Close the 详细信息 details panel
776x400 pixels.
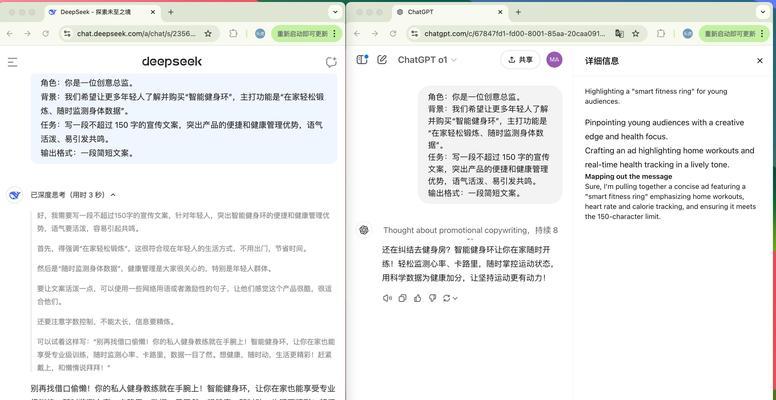point(760,60)
